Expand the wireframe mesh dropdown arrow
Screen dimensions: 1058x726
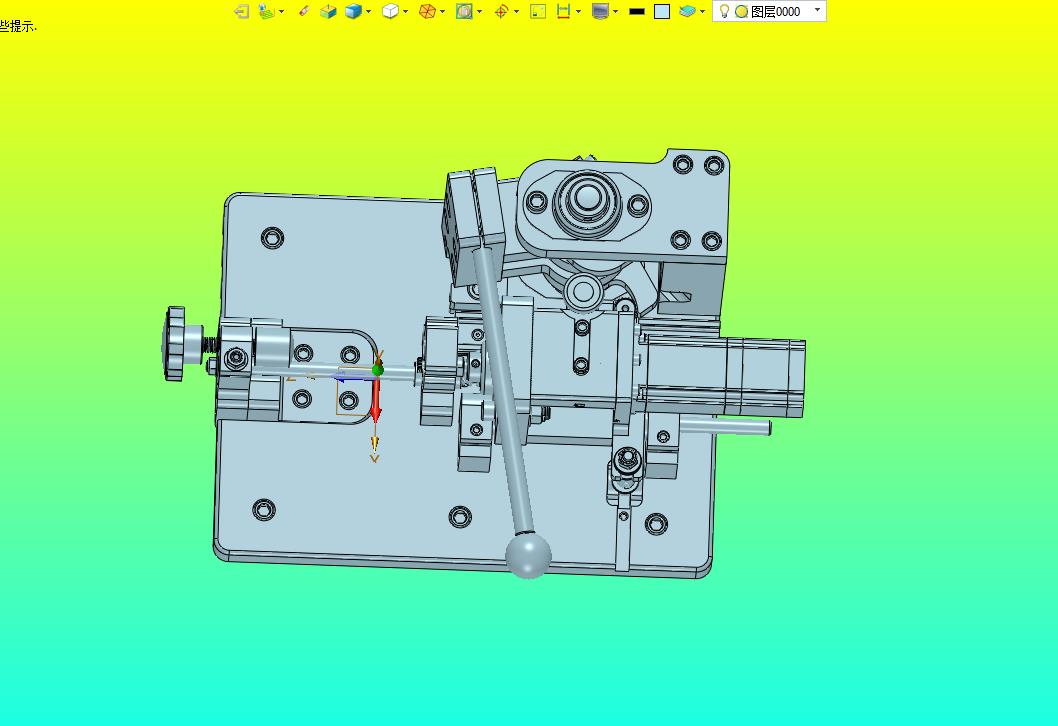pos(443,11)
